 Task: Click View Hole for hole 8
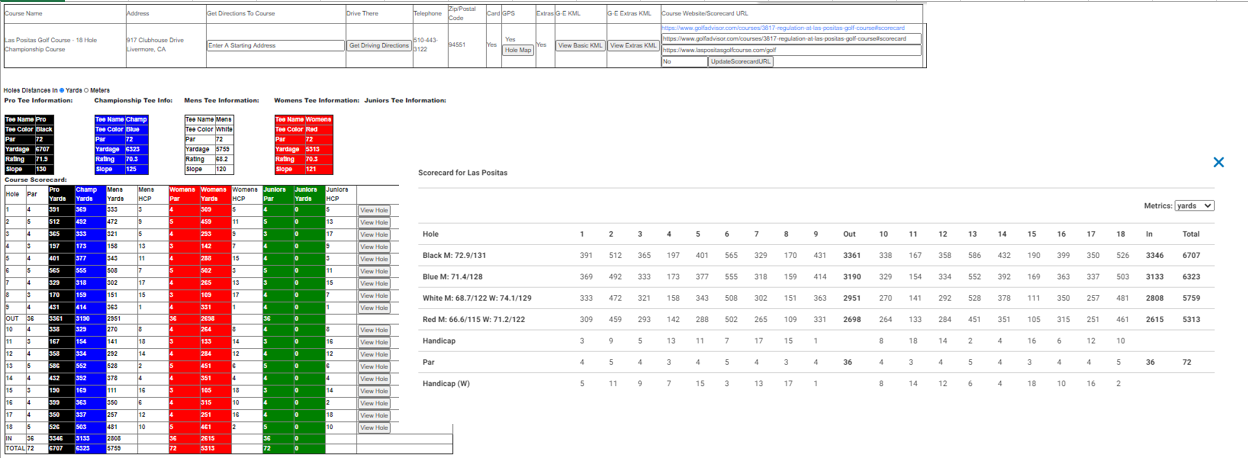coord(374,295)
